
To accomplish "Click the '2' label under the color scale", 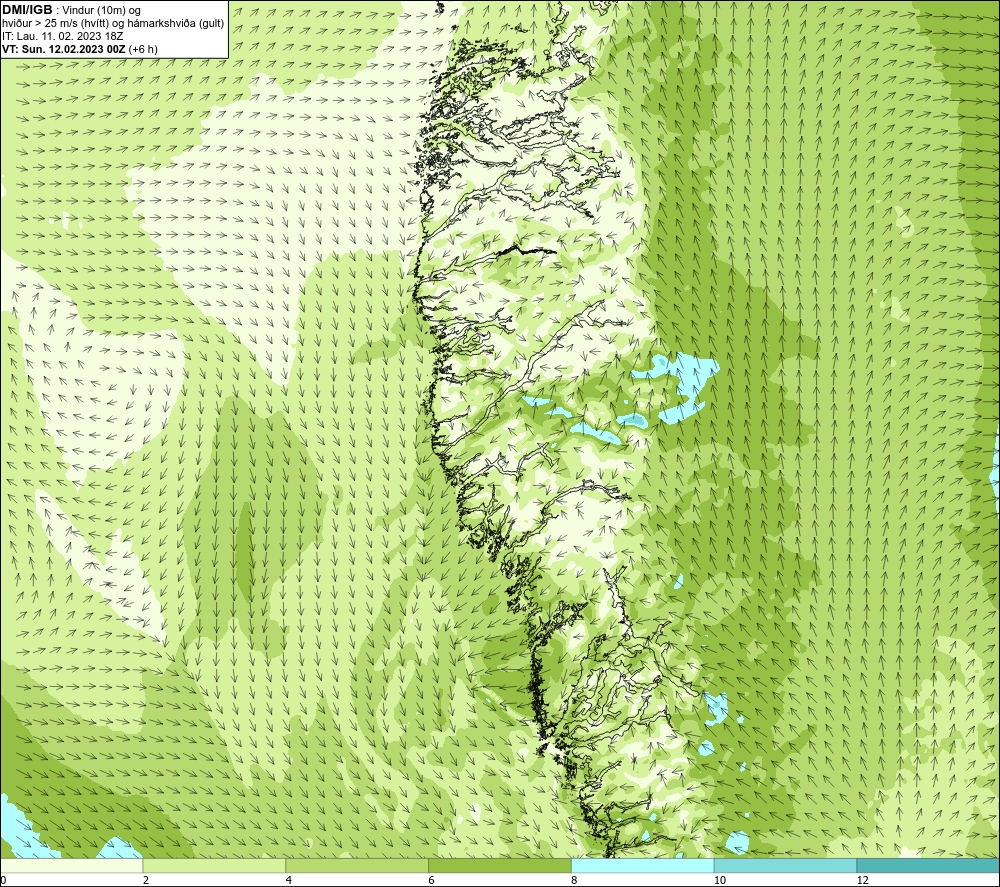I will 146,881.
